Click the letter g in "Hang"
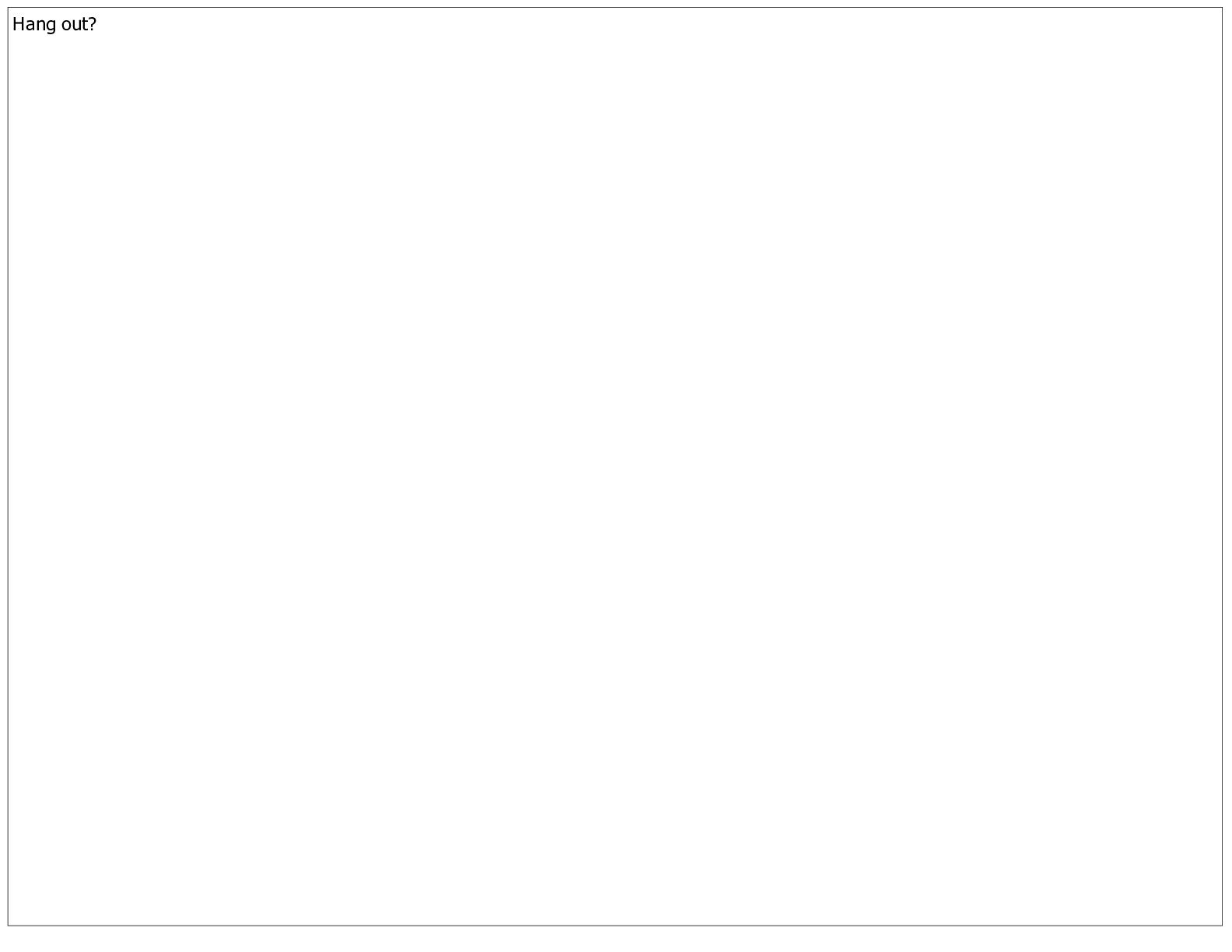Viewport: 1232px width, 952px height. (51, 26)
